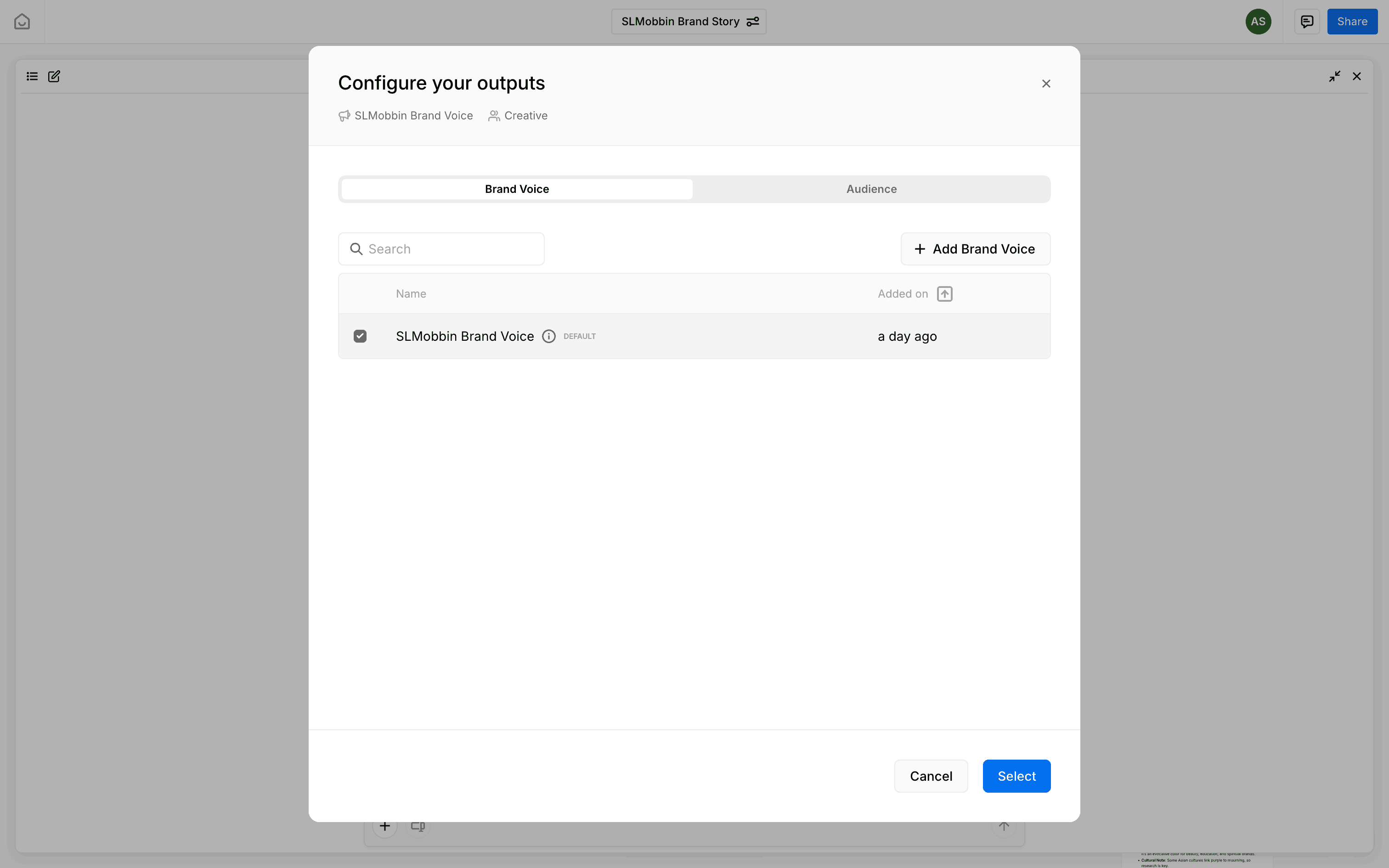Open the comments chat icon
The width and height of the screenshot is (1389, 868).
1307,22
